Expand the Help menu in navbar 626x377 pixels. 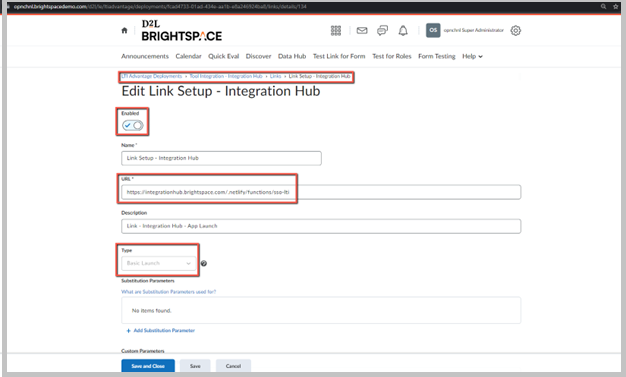pyautogui.click(x=472, y=56)
